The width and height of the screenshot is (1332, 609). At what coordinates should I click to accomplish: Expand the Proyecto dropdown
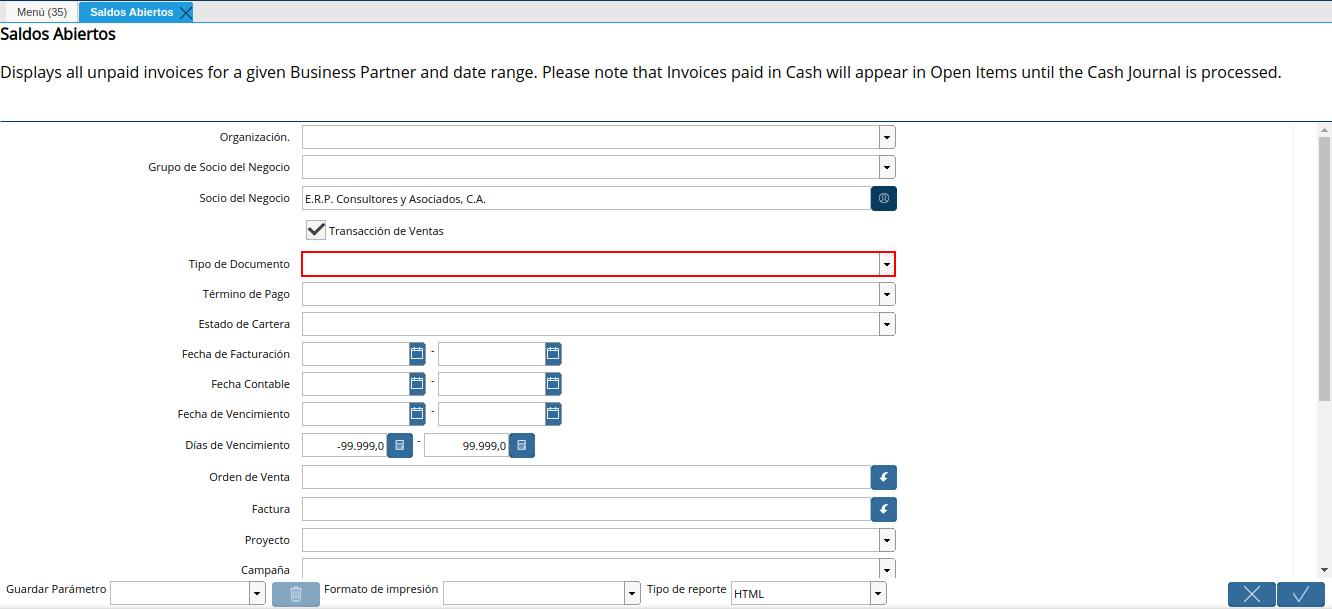887,540
